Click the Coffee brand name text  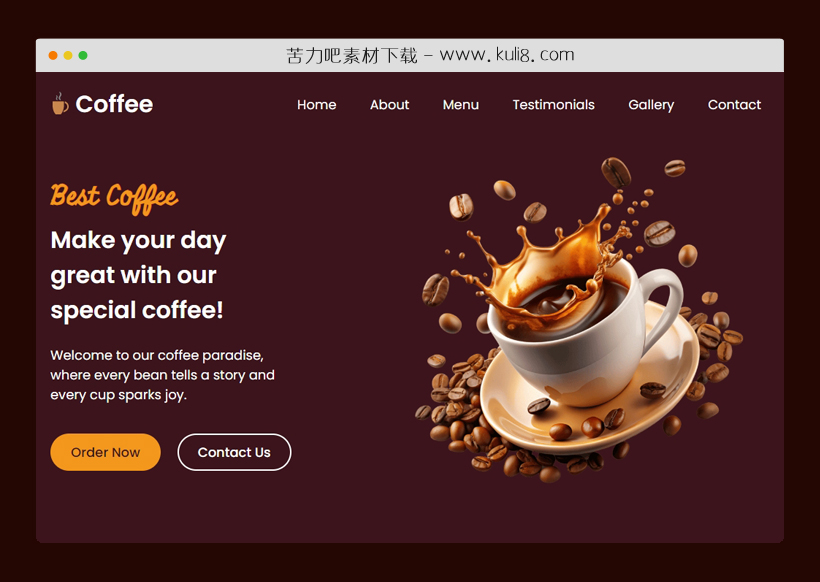pyautogui.click(x=114, y=104)
